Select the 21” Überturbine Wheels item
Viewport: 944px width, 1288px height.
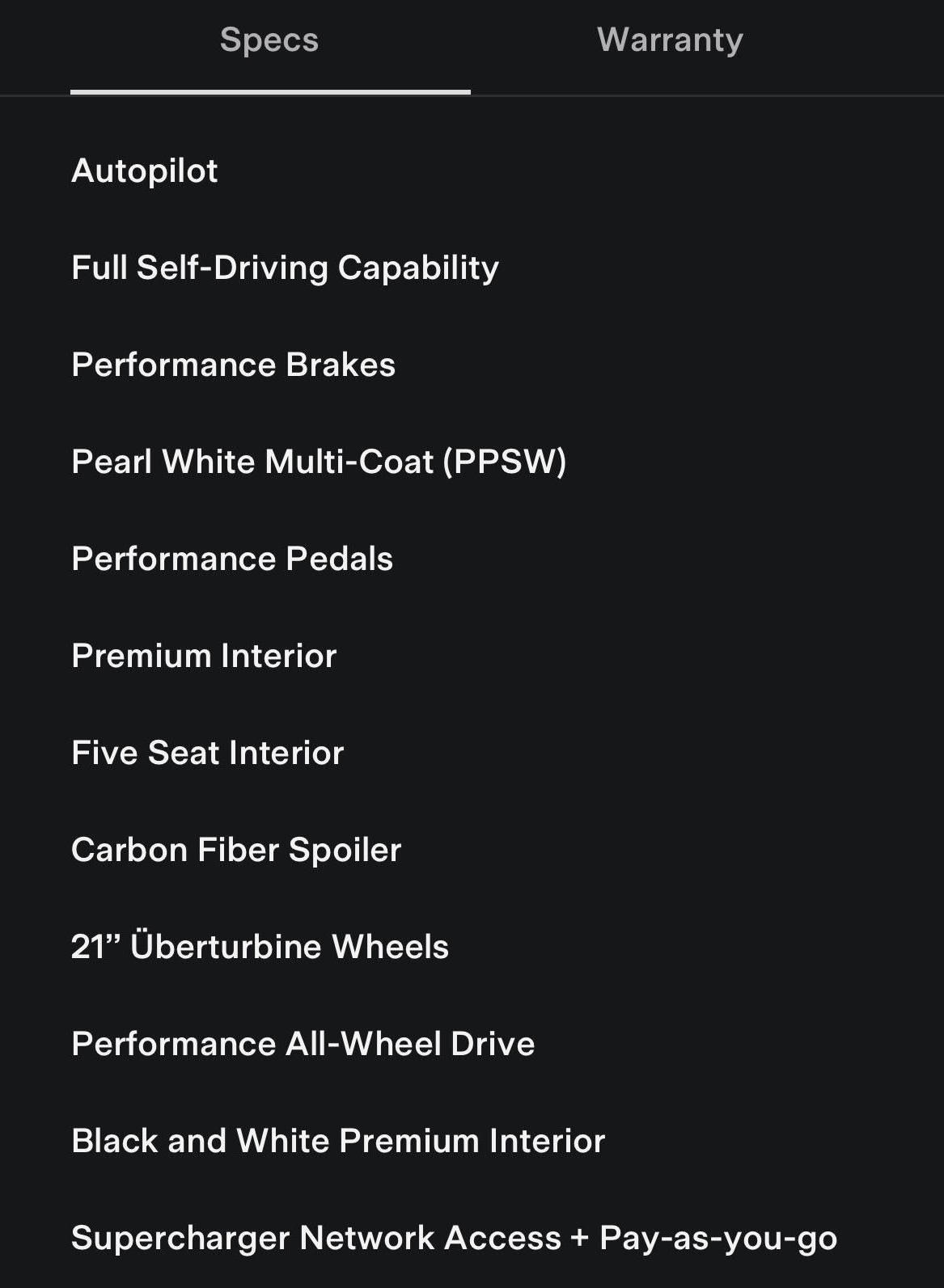260,947
